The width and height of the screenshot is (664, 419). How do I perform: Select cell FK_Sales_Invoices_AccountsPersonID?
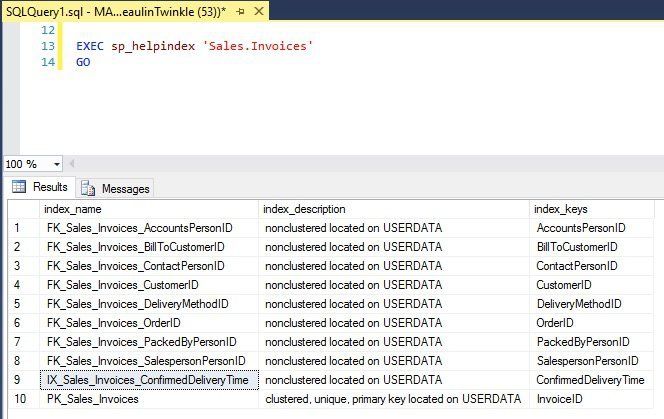149,228
